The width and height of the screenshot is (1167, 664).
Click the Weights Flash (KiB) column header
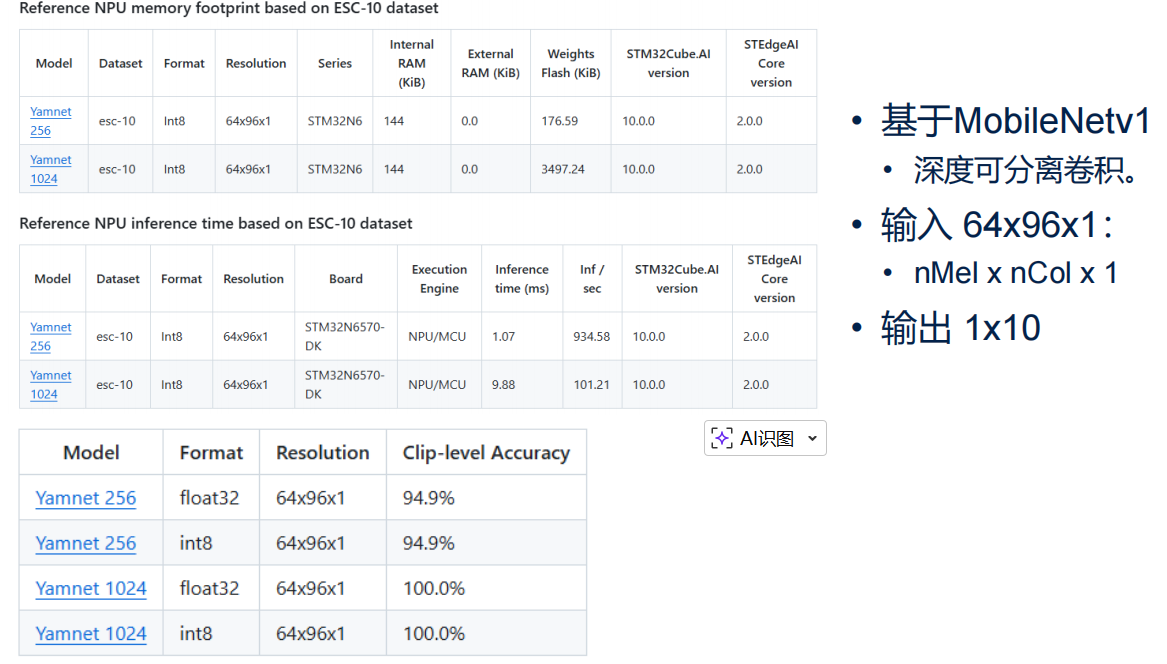coord(570,63)
